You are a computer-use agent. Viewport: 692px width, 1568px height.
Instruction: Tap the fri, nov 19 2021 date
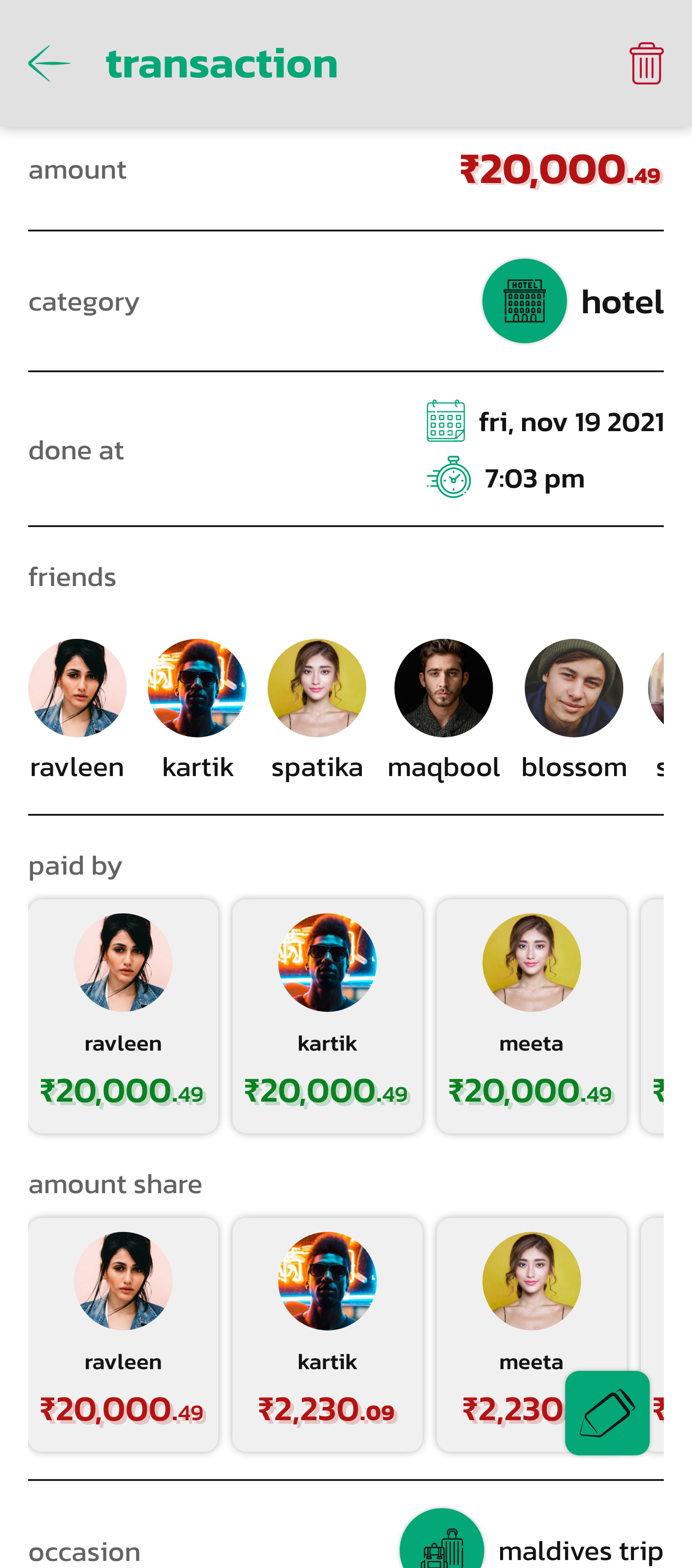[x=571, y=422]
